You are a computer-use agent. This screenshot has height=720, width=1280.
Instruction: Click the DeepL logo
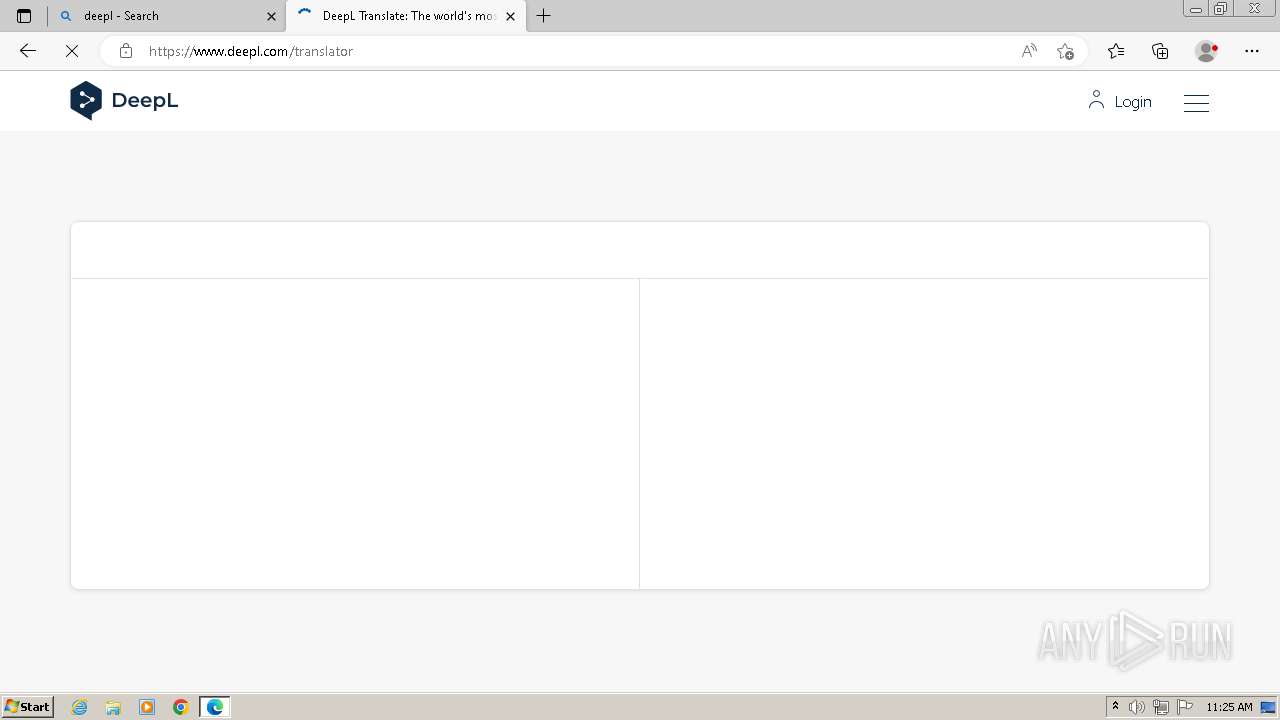[x=124, y=101]
